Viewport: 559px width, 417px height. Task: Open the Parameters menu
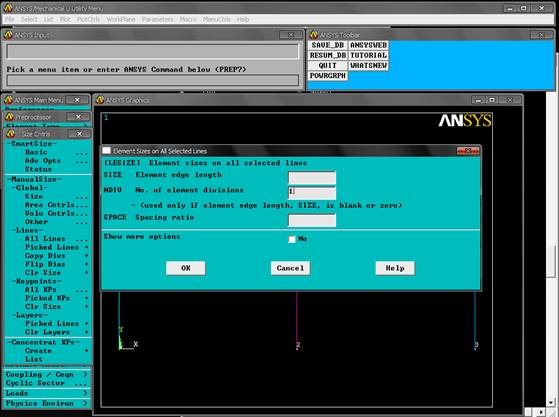coord(157,20)
